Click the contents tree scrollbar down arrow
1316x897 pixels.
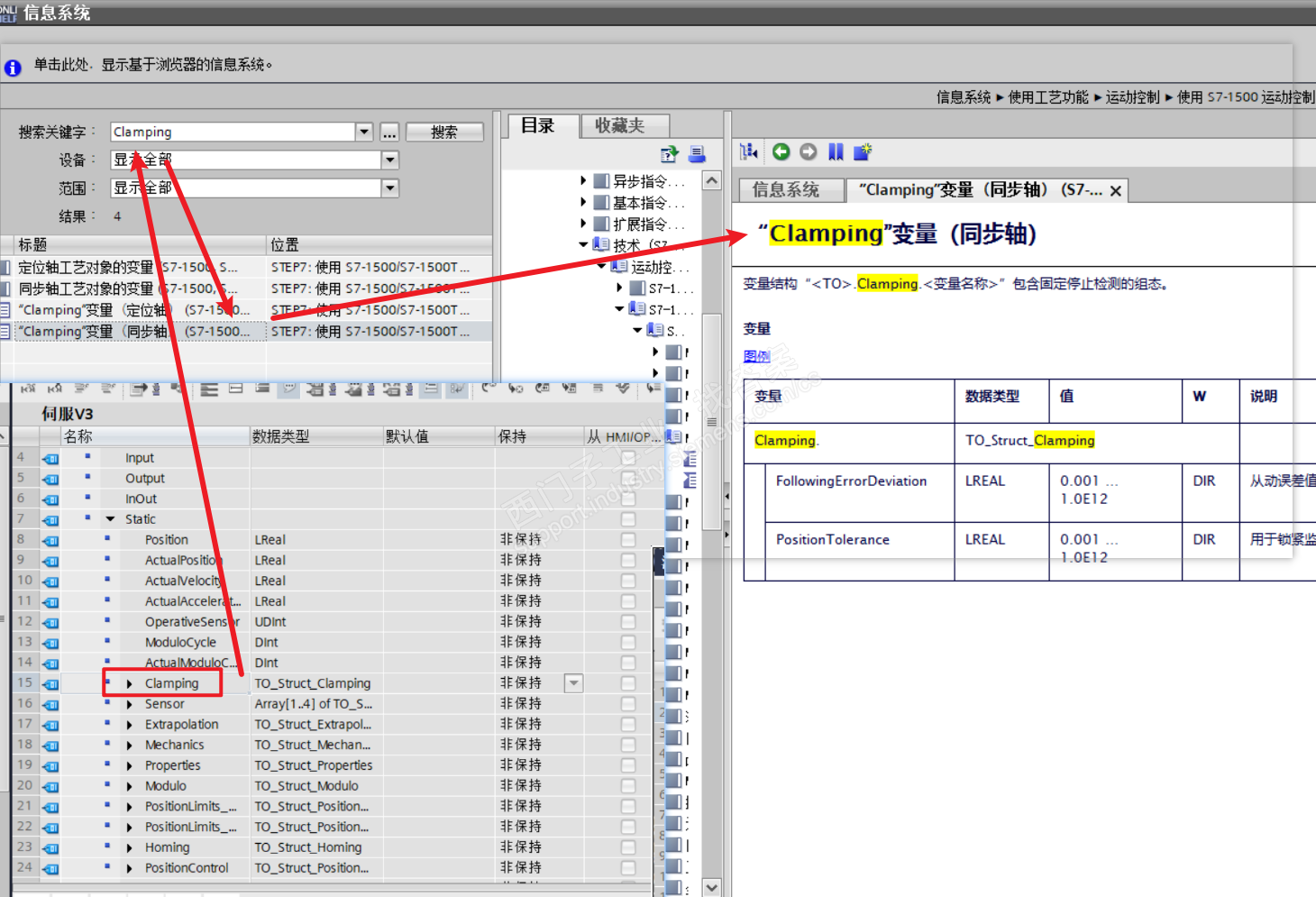pos(712,887)
